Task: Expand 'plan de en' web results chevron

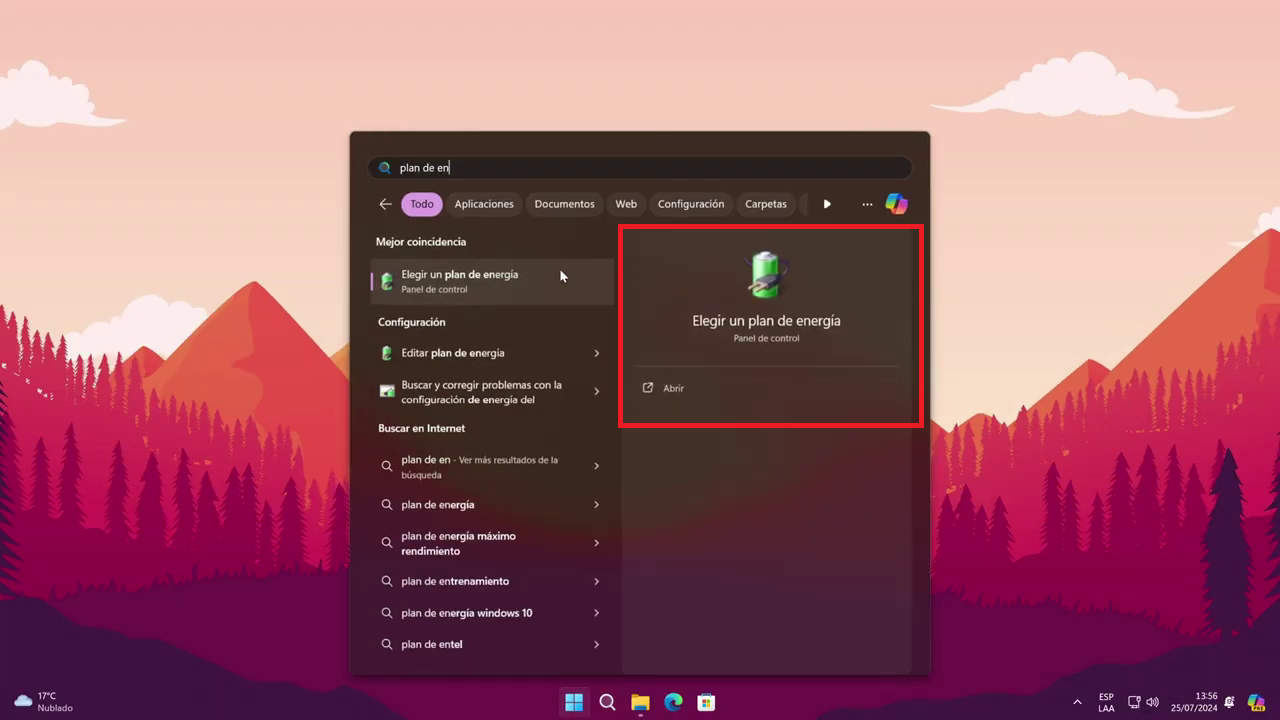Action: coord(597,466)
